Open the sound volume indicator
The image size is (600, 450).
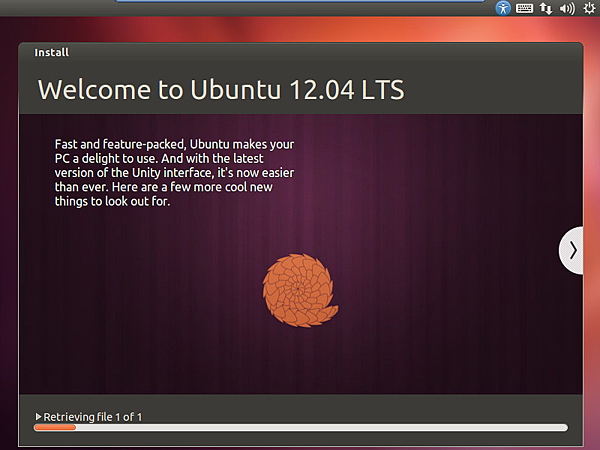(x=567, y=8)
